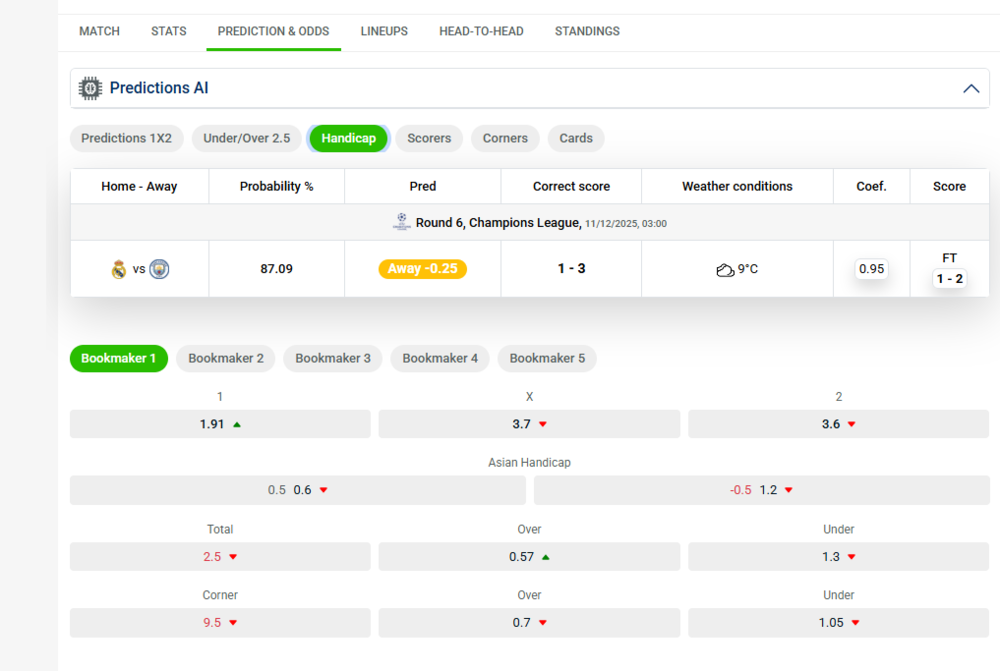Select Bookmaker 1
The width and height of the screenshot is (1000, 671).
pyautogui.click(x=119, y=358)
